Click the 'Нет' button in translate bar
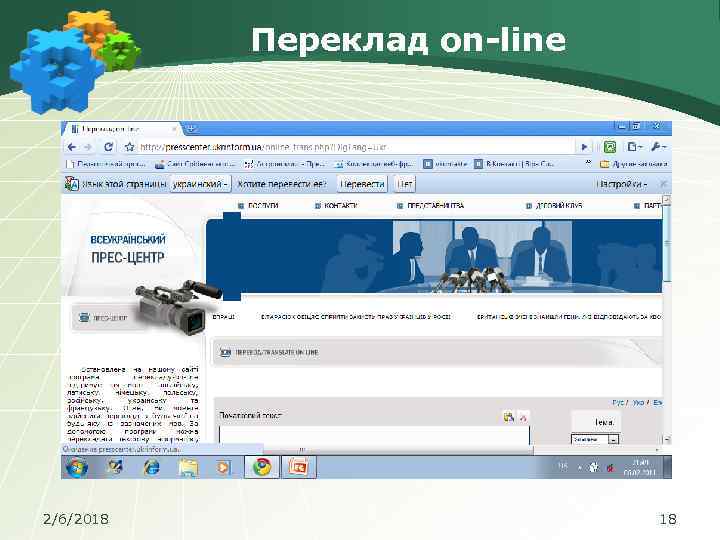This screenshot has height=540, width=720. click(x=405, y=184)
